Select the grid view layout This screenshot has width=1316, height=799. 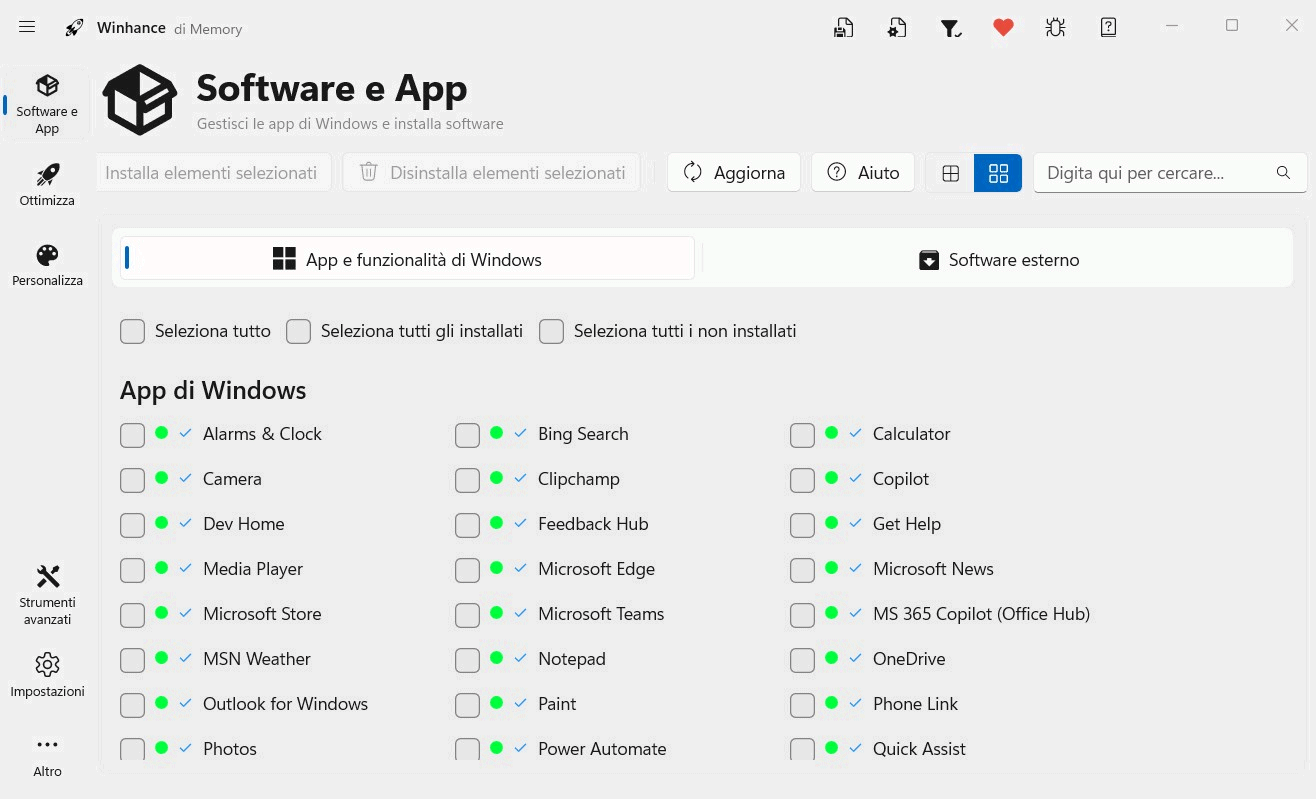(997, 172)
